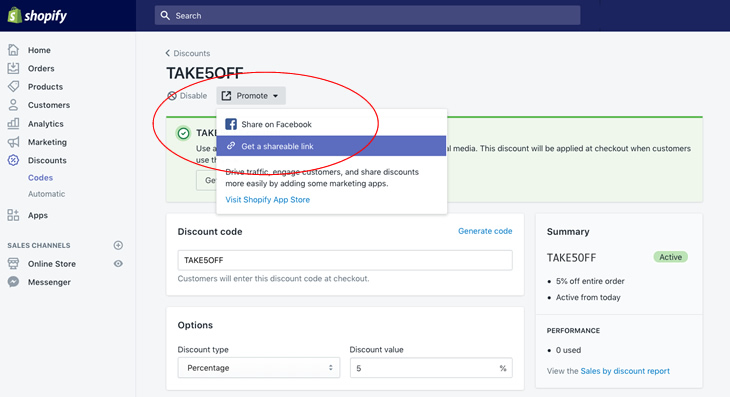Click the Customers person icon

(14, 105)
